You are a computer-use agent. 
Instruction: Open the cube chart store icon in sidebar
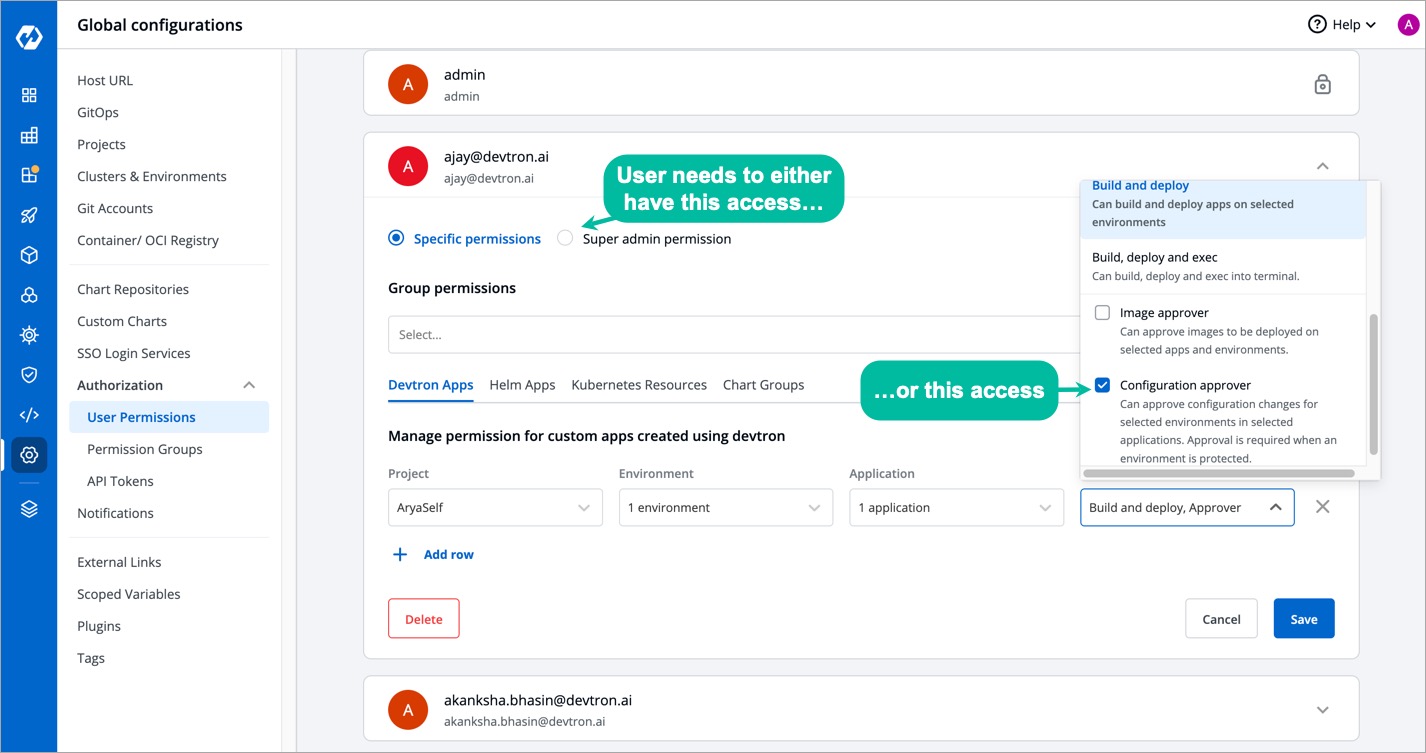click(x=29, y=255)
